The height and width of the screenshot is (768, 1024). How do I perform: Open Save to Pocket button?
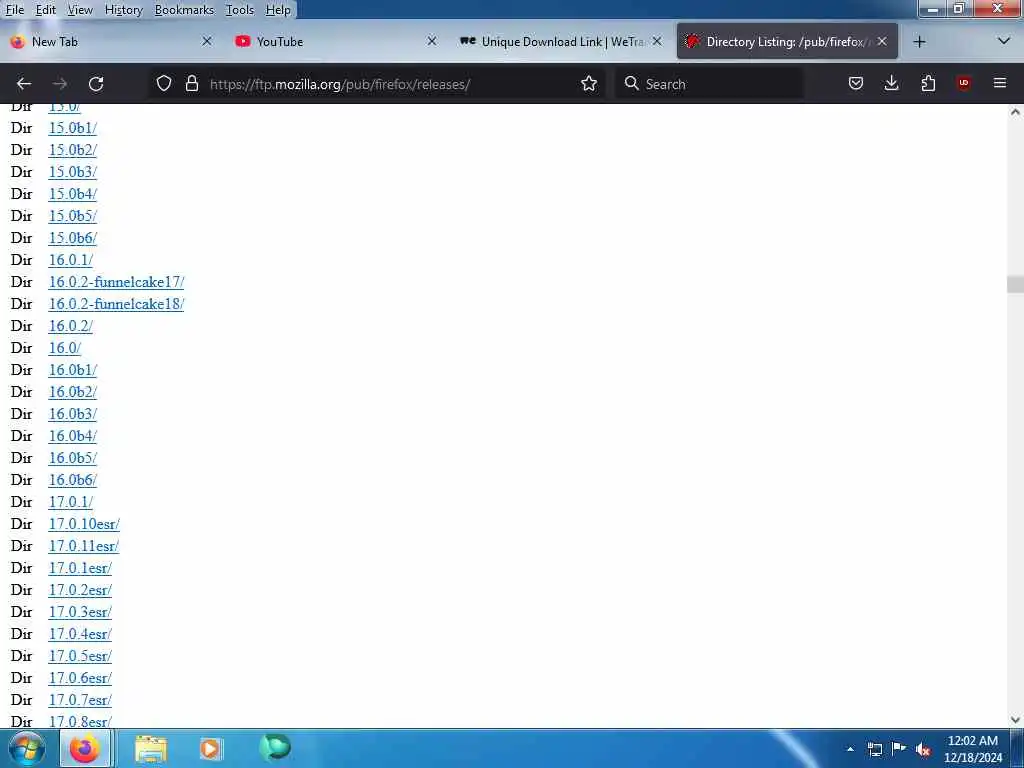tap(856, 84)
